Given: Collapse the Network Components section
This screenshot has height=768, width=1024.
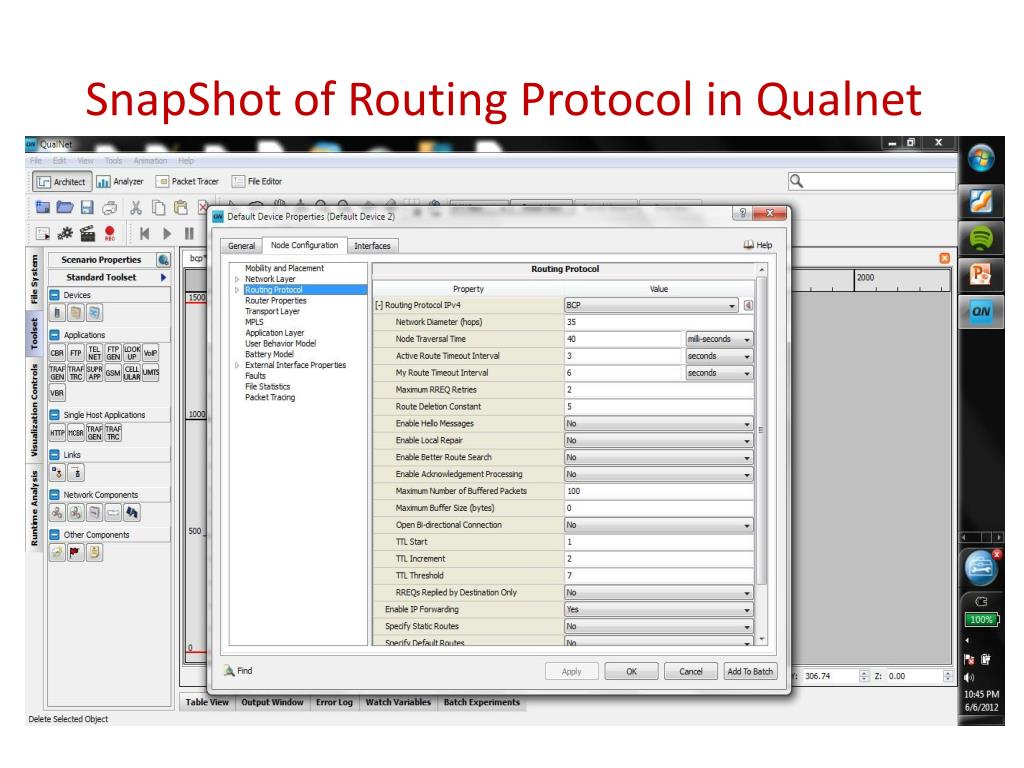Looking at the screenshot, I should pos(55,495).
